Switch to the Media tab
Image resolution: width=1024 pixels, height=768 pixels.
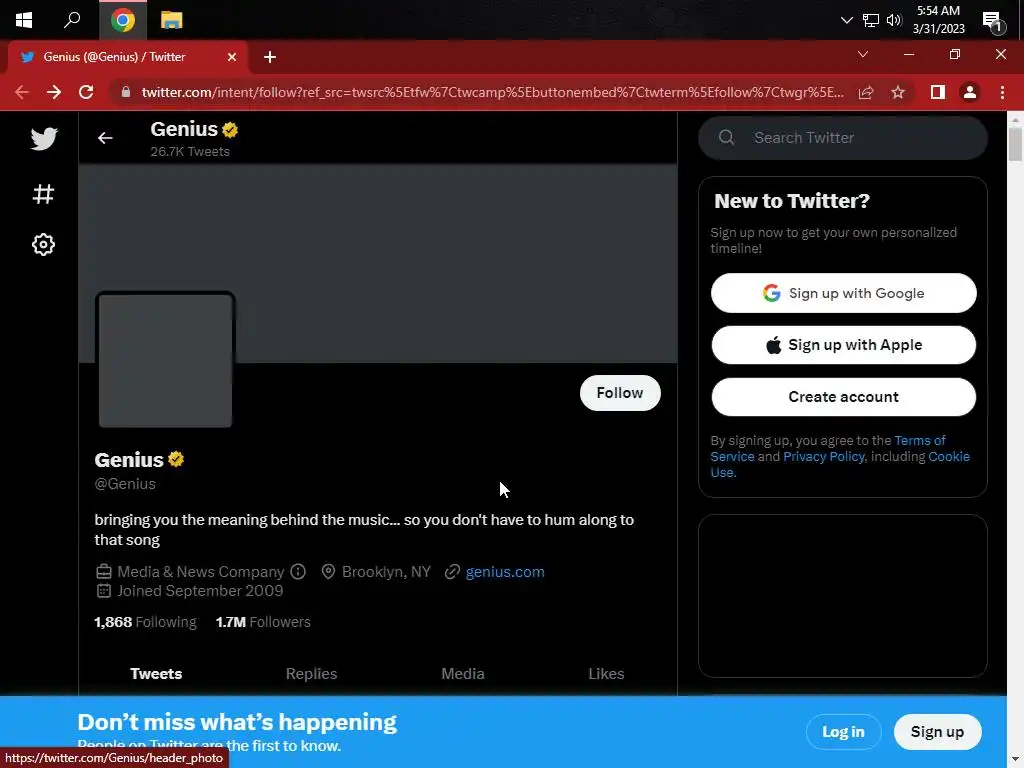463,674
